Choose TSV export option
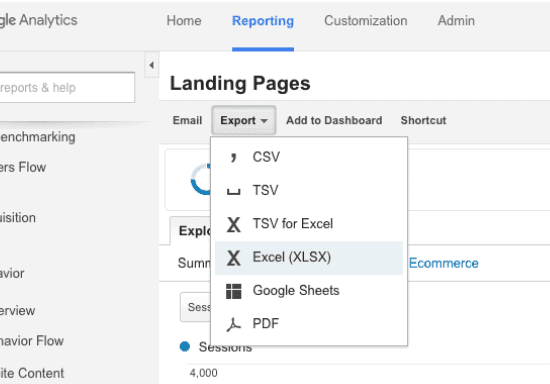The height and width of the screenshot is (384, 550). click(x=309, y=190)
